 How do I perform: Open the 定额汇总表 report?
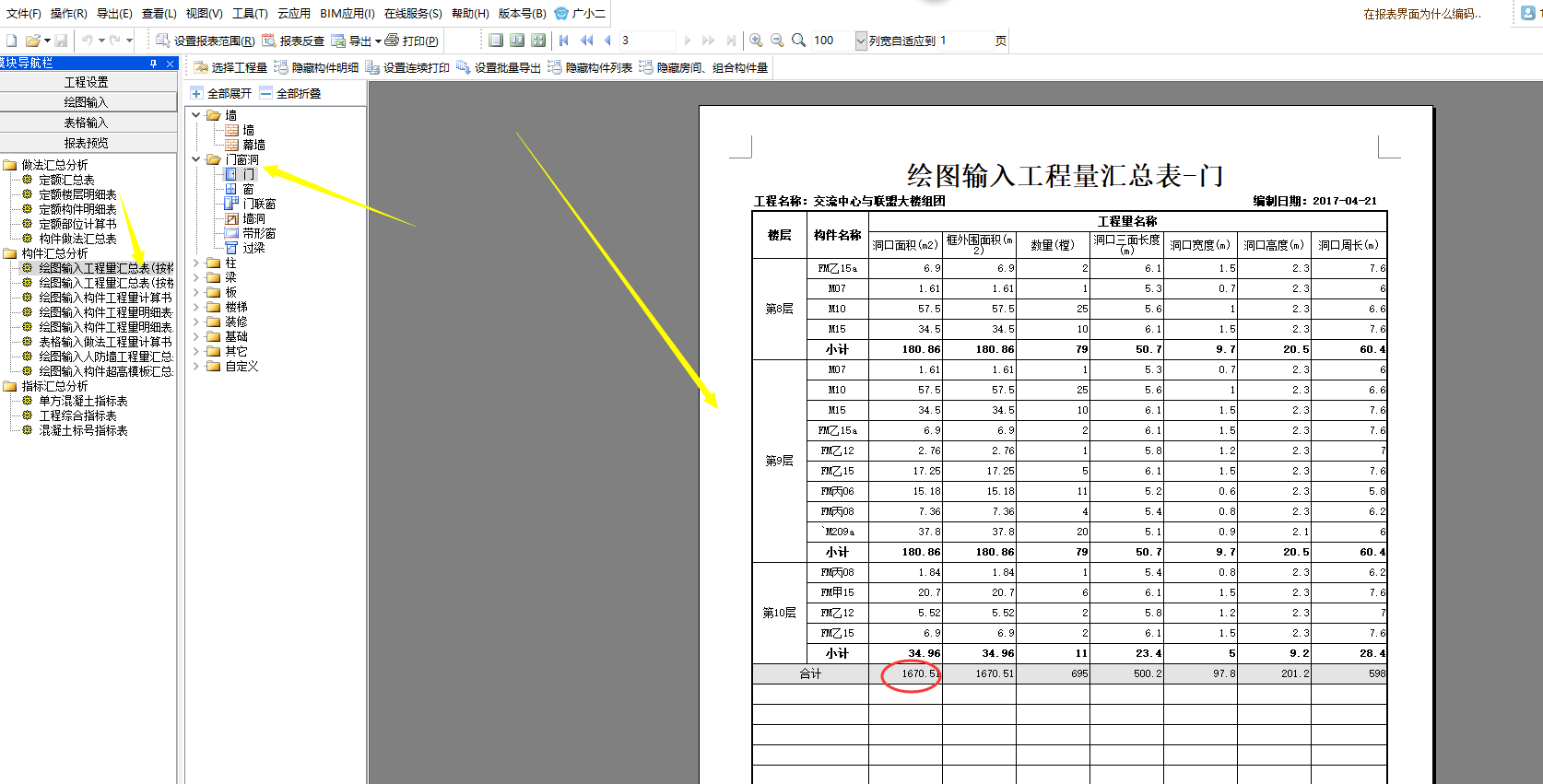click(66, 180)
